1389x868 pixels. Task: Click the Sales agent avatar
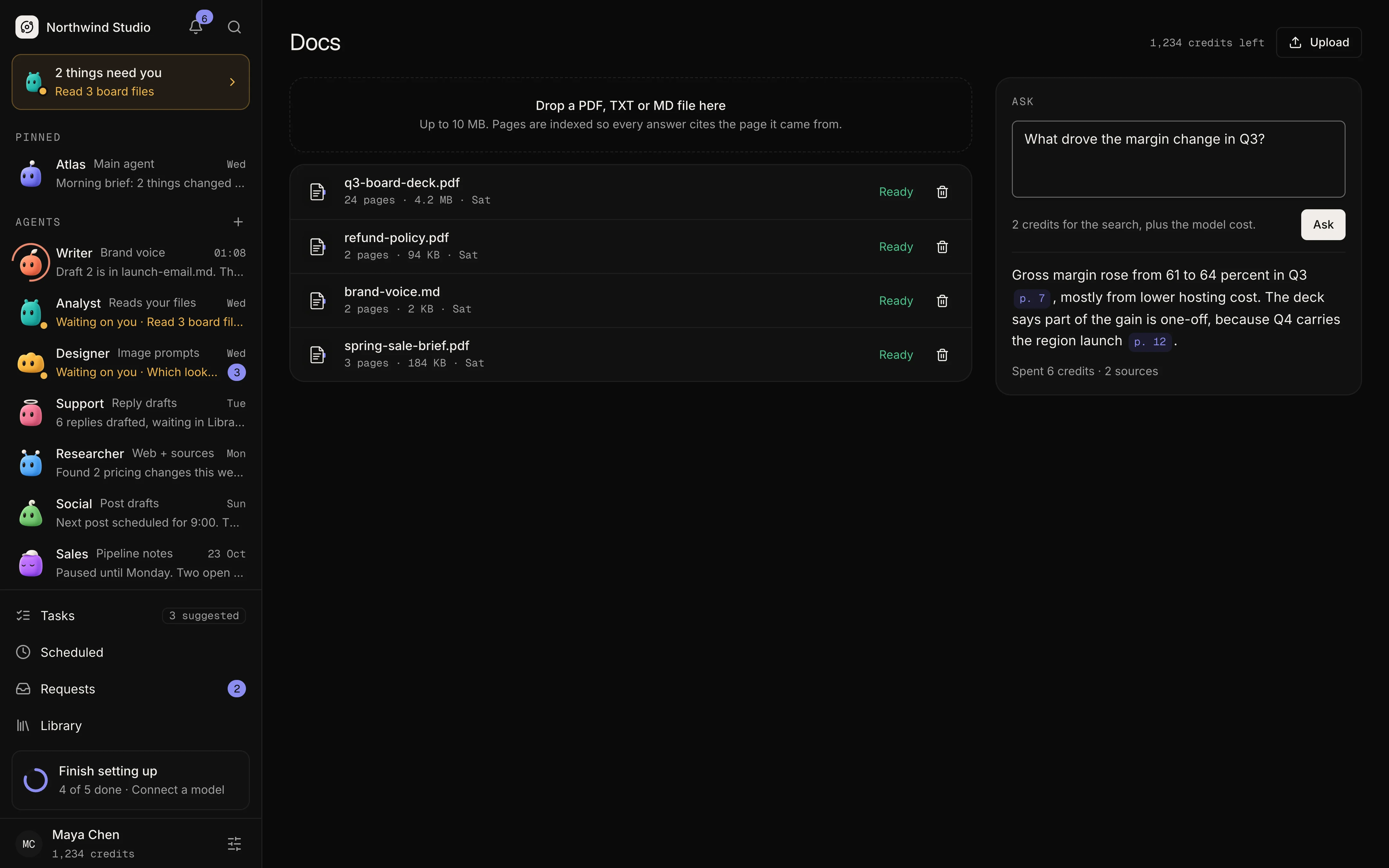click(31, 563)
